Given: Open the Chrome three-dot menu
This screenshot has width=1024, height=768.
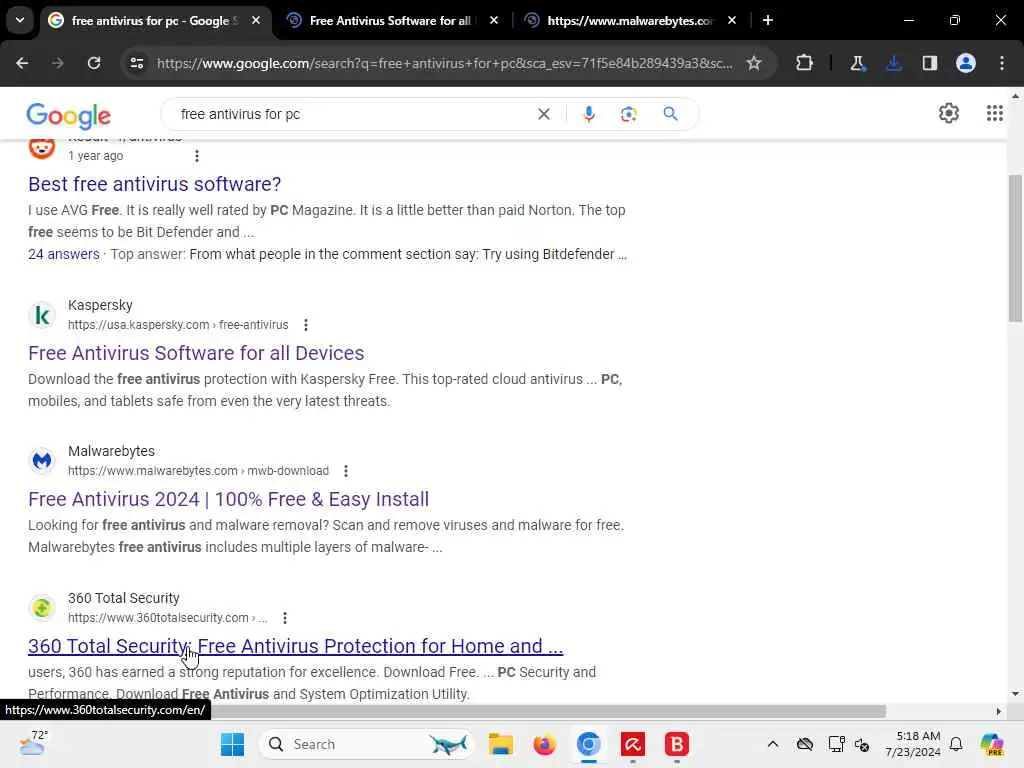Looking at the screenshot, I should [1002, 63].
